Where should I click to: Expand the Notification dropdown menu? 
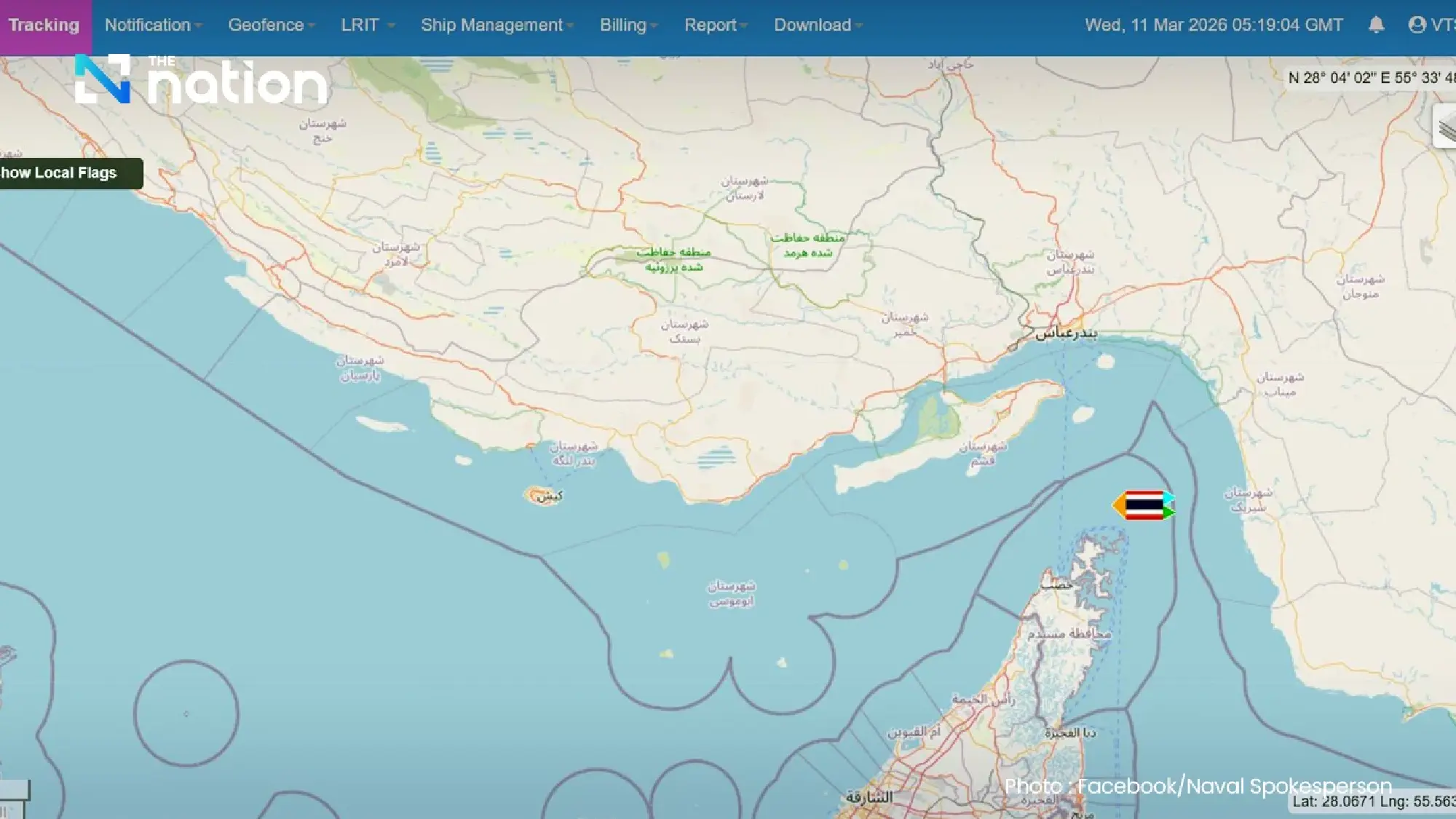tap(153, 25)
